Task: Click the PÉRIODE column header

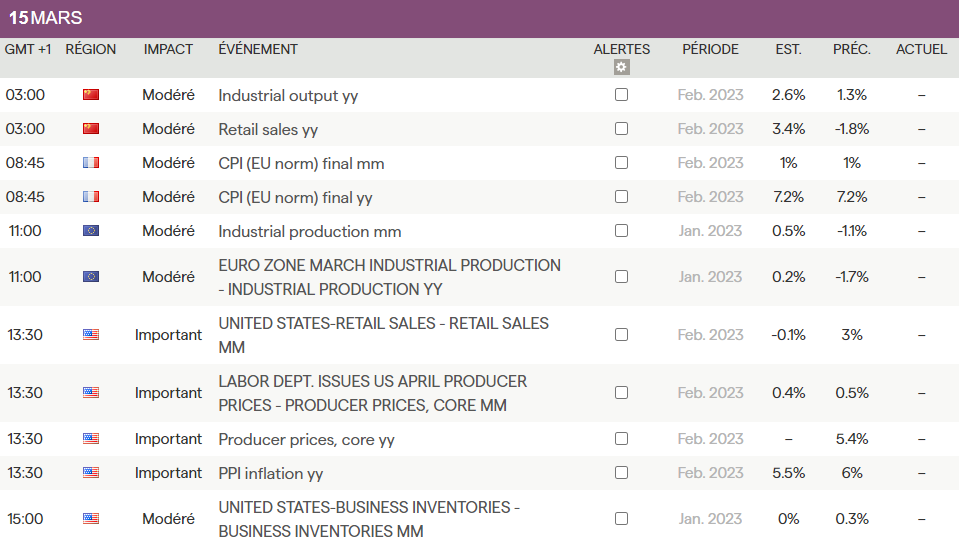Action: 710,49
